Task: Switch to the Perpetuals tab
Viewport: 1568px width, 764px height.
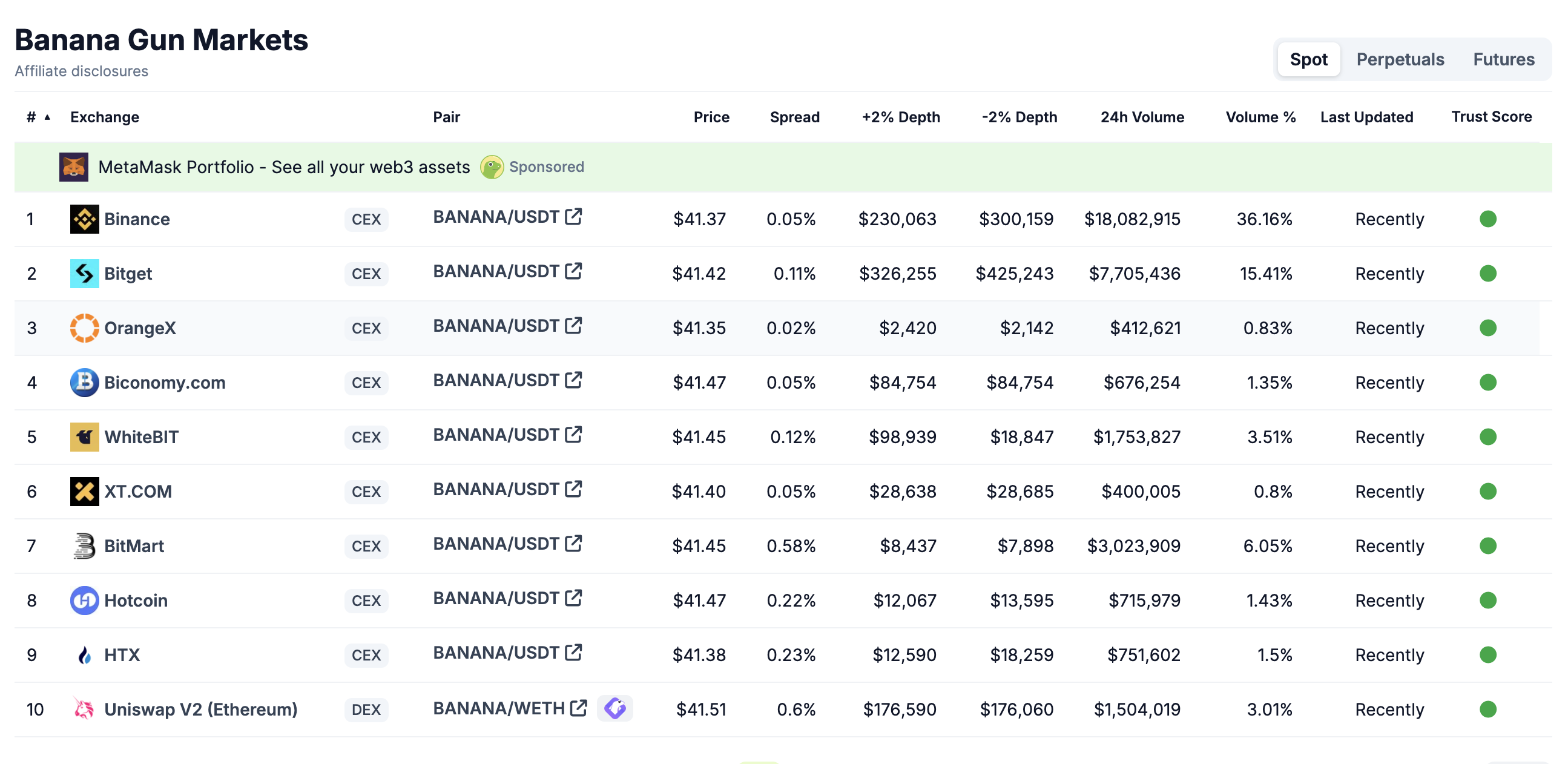Action: pos(1400,60)
